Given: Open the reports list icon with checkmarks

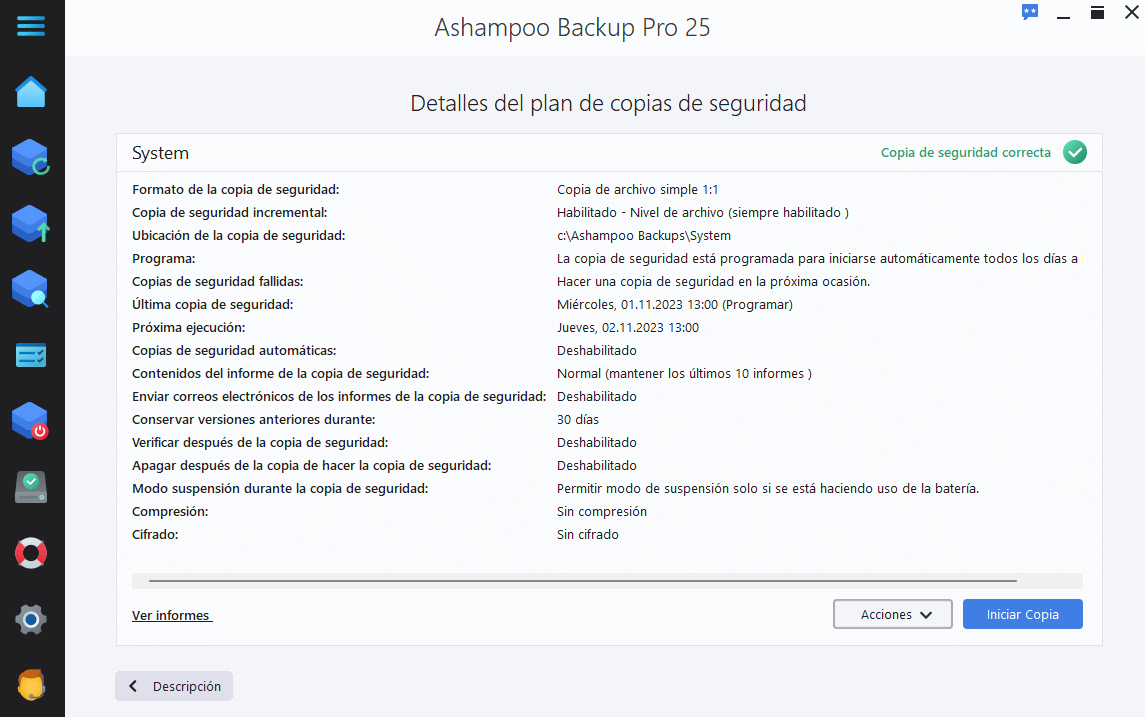Looking at the screenshot, I should pos(31,356).
